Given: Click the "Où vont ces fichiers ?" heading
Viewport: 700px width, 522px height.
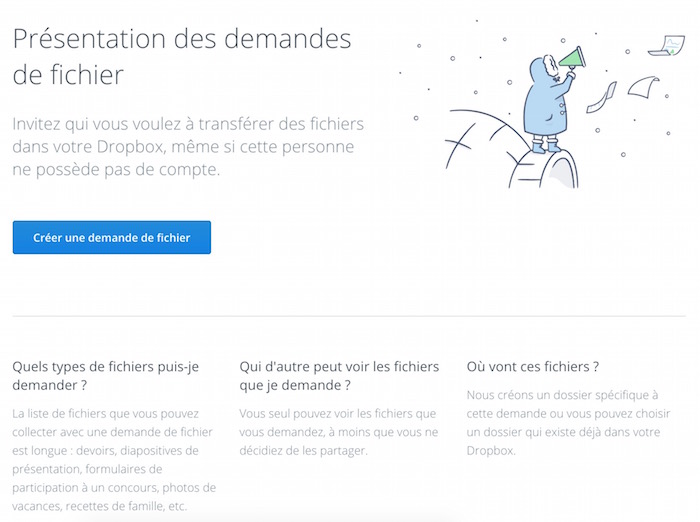Looking at the screenshot, I should pyautogui.click(x=533, y=367).
